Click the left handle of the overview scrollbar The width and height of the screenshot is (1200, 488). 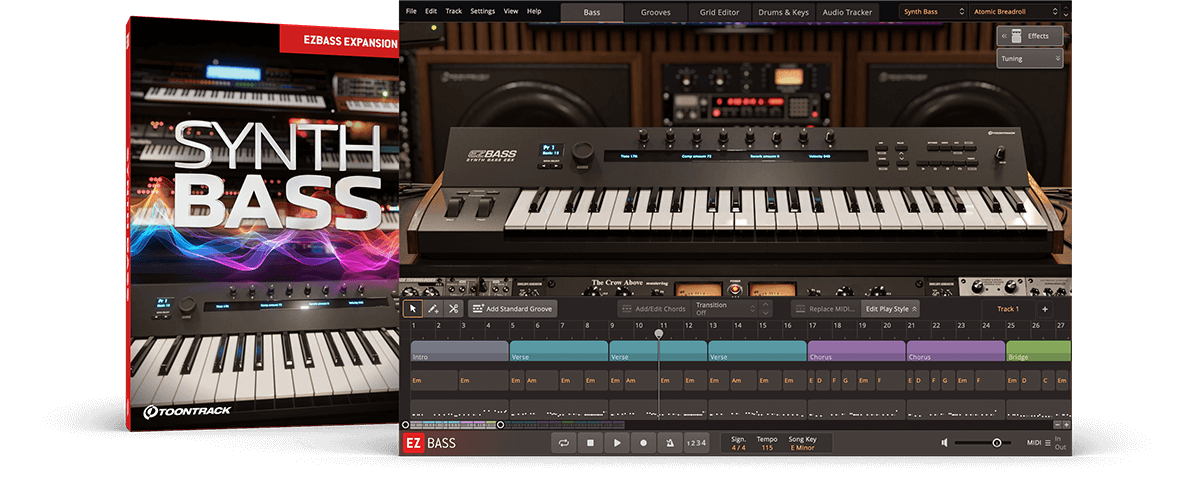click(x=406, y=425)
